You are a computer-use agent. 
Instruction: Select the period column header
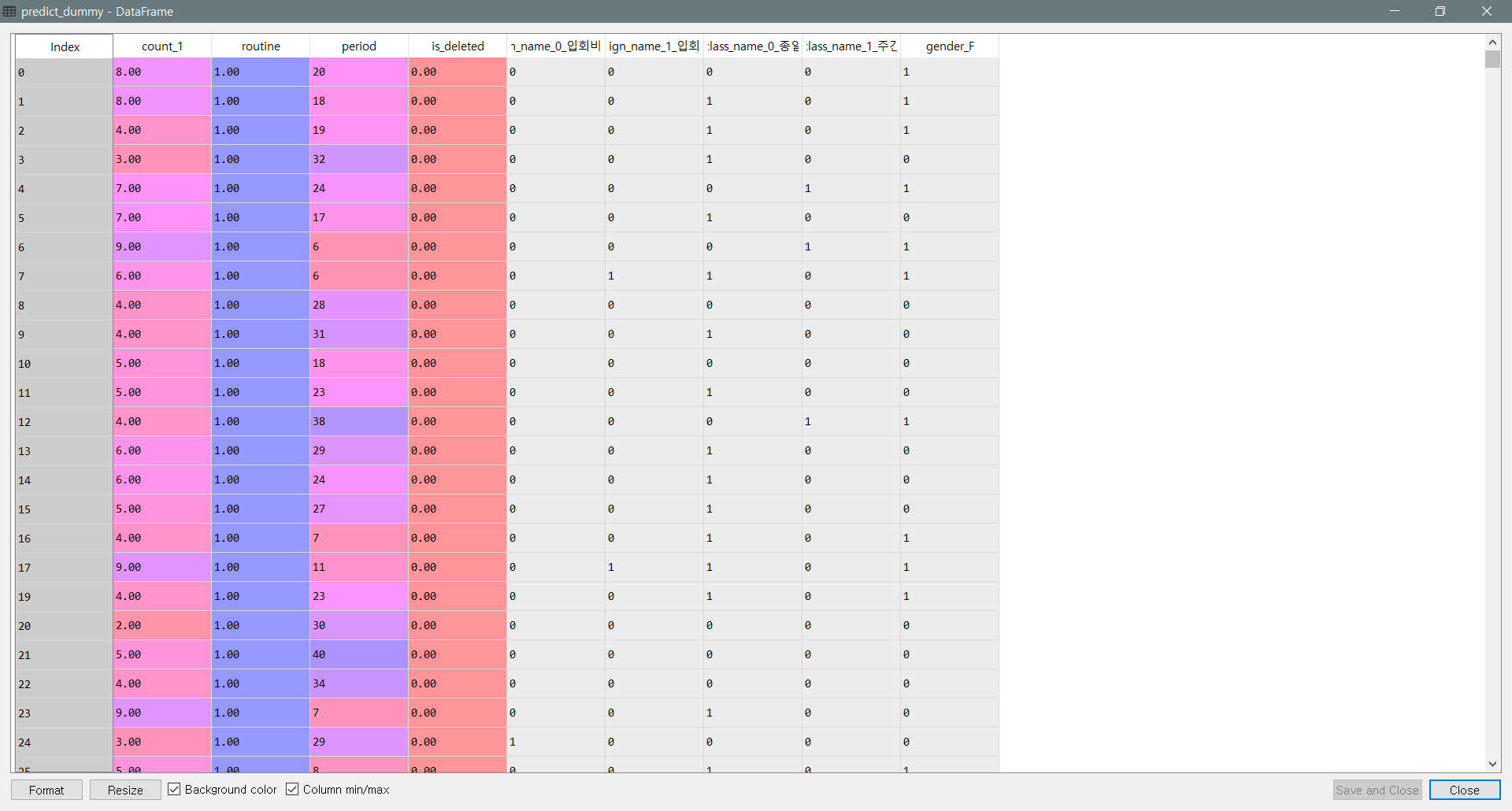pyautogui.click(x=359, y=46)
